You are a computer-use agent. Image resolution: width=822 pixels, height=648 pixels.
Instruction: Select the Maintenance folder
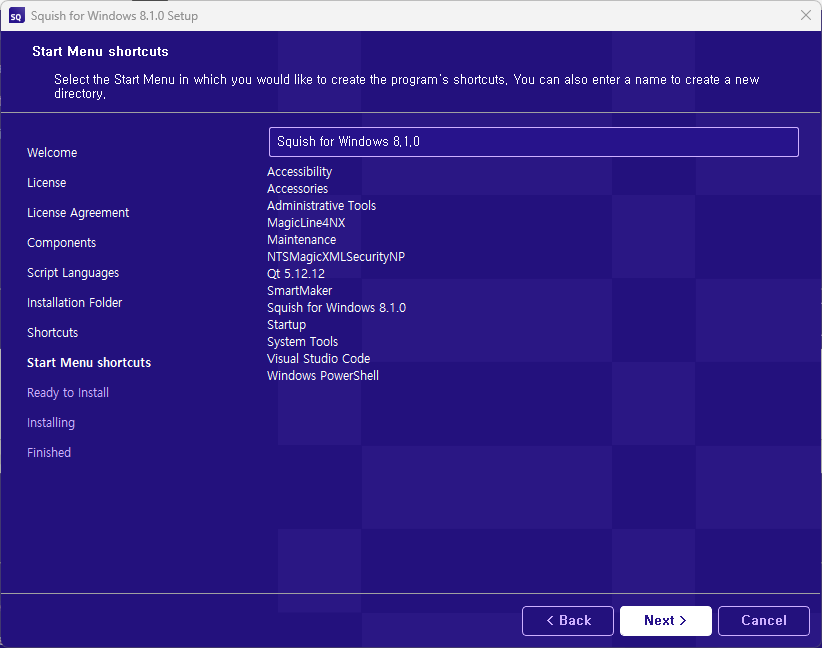(301, 240)
